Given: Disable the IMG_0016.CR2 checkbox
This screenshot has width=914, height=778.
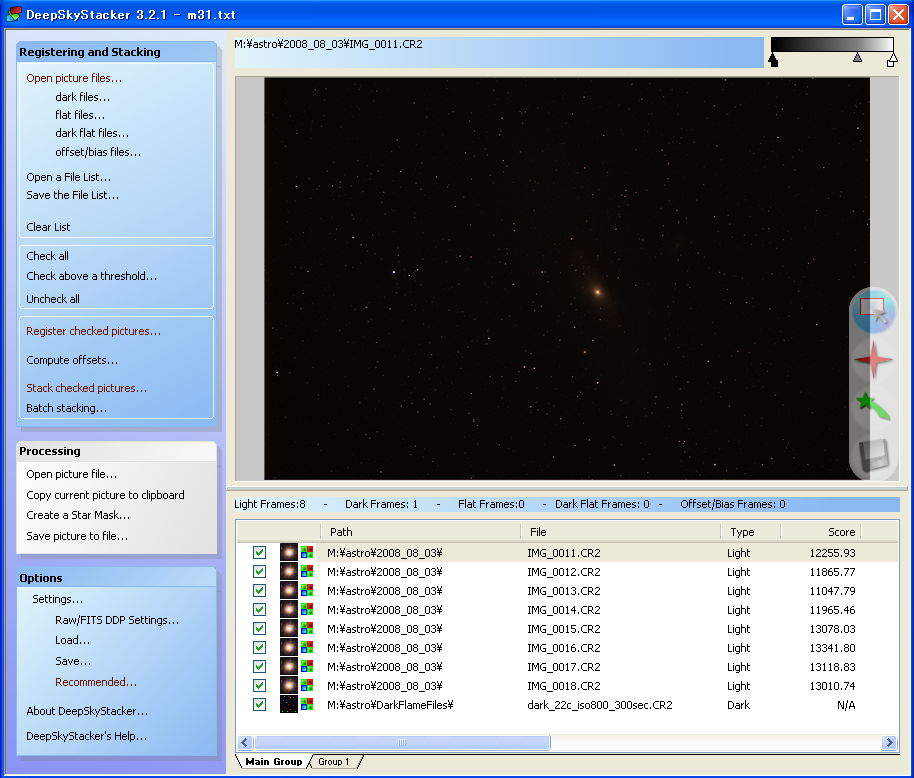Looking at the screenshot, I should (259, 647).
